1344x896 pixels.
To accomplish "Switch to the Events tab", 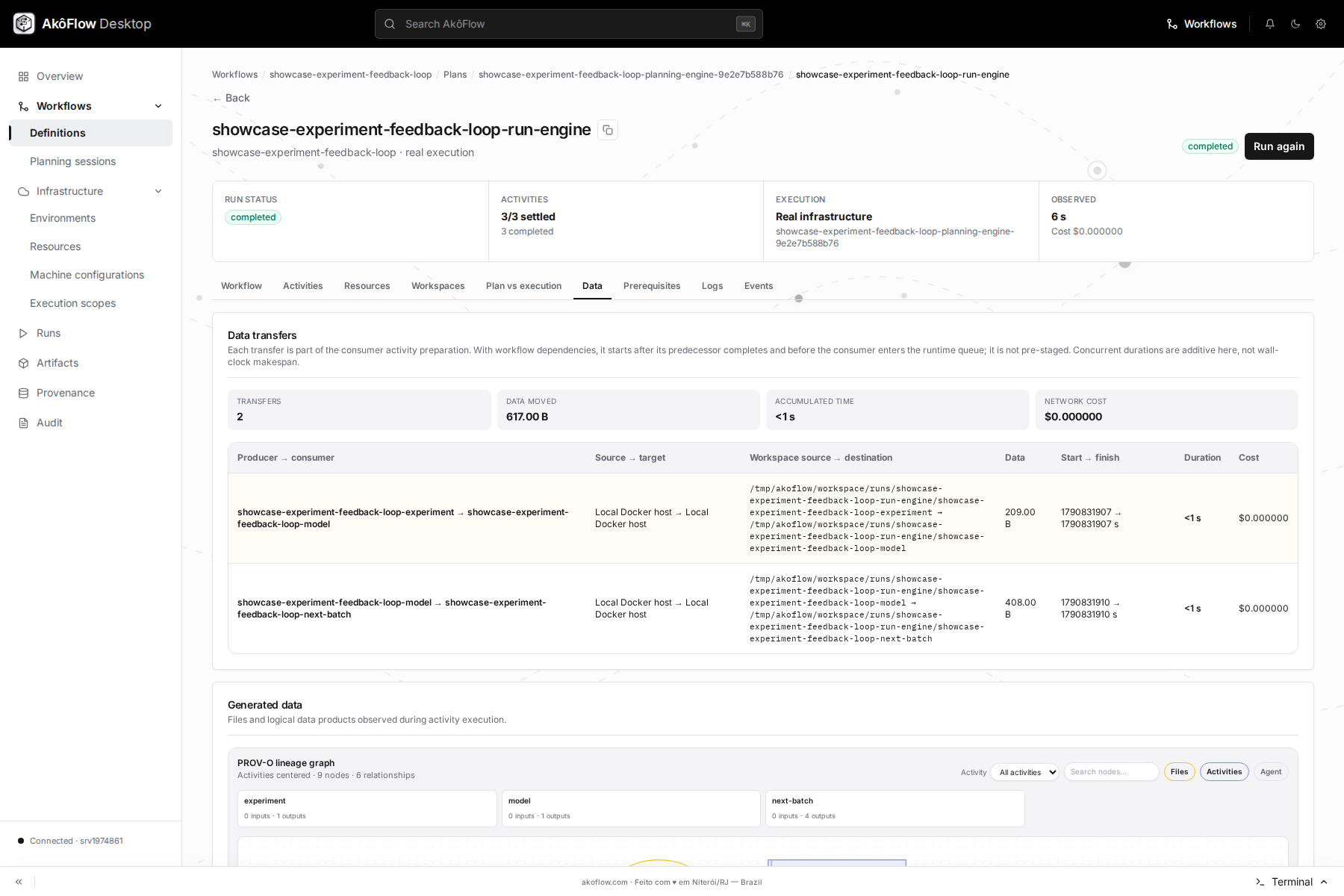I will click(x=759, y=286).
